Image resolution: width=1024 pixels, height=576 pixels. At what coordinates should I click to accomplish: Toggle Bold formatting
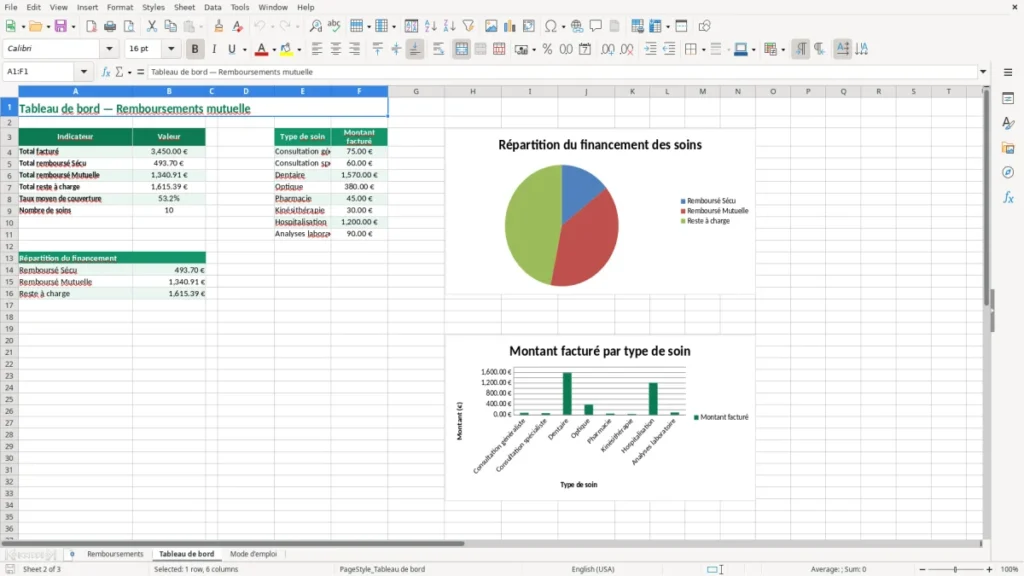click(195, 49)
